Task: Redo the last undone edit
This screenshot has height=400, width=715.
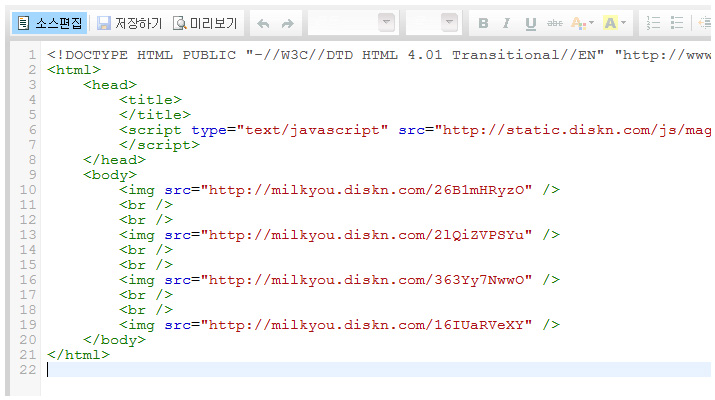Action: point(287,23)
